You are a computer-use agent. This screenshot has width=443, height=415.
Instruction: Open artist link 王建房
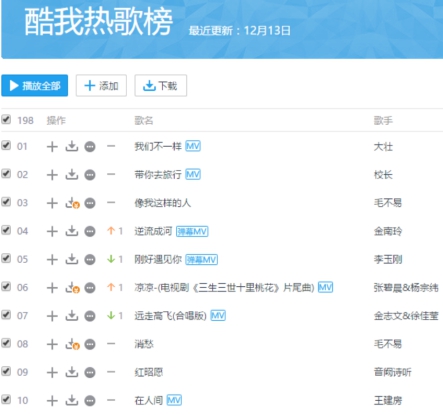pyautogui.click(x=388, y=400)
